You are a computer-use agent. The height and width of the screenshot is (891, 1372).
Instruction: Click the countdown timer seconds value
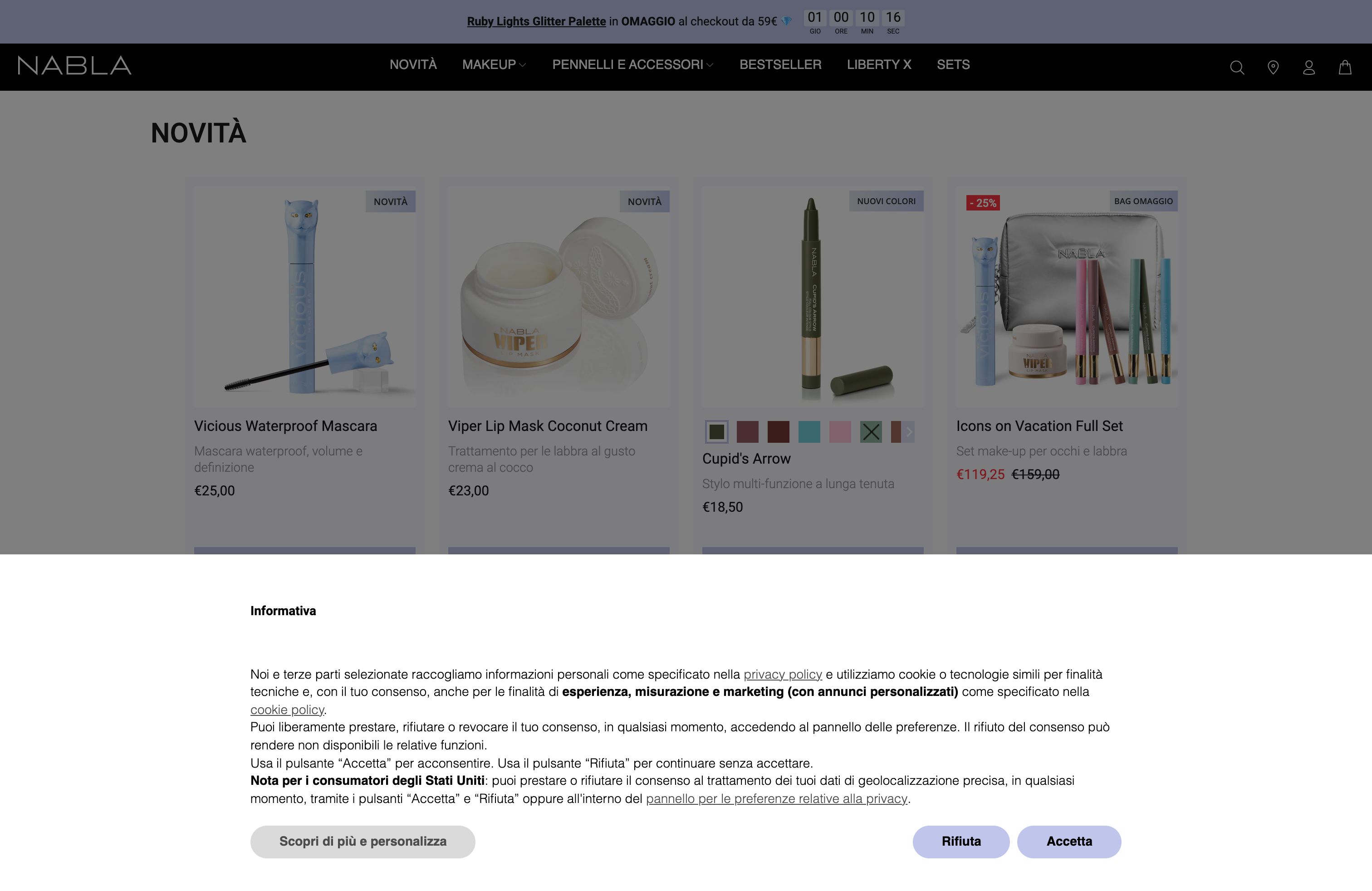pyautogui.click(x=893, y=17)
